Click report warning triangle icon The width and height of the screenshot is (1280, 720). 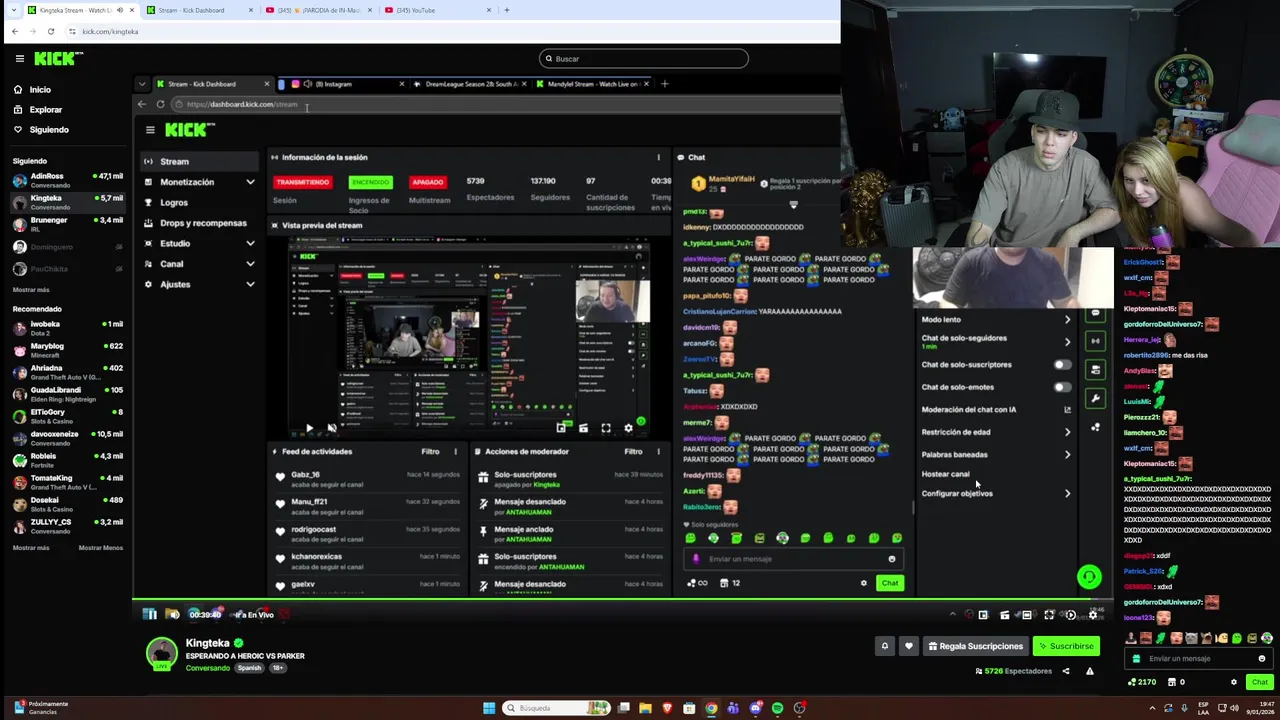(1090, 671)
